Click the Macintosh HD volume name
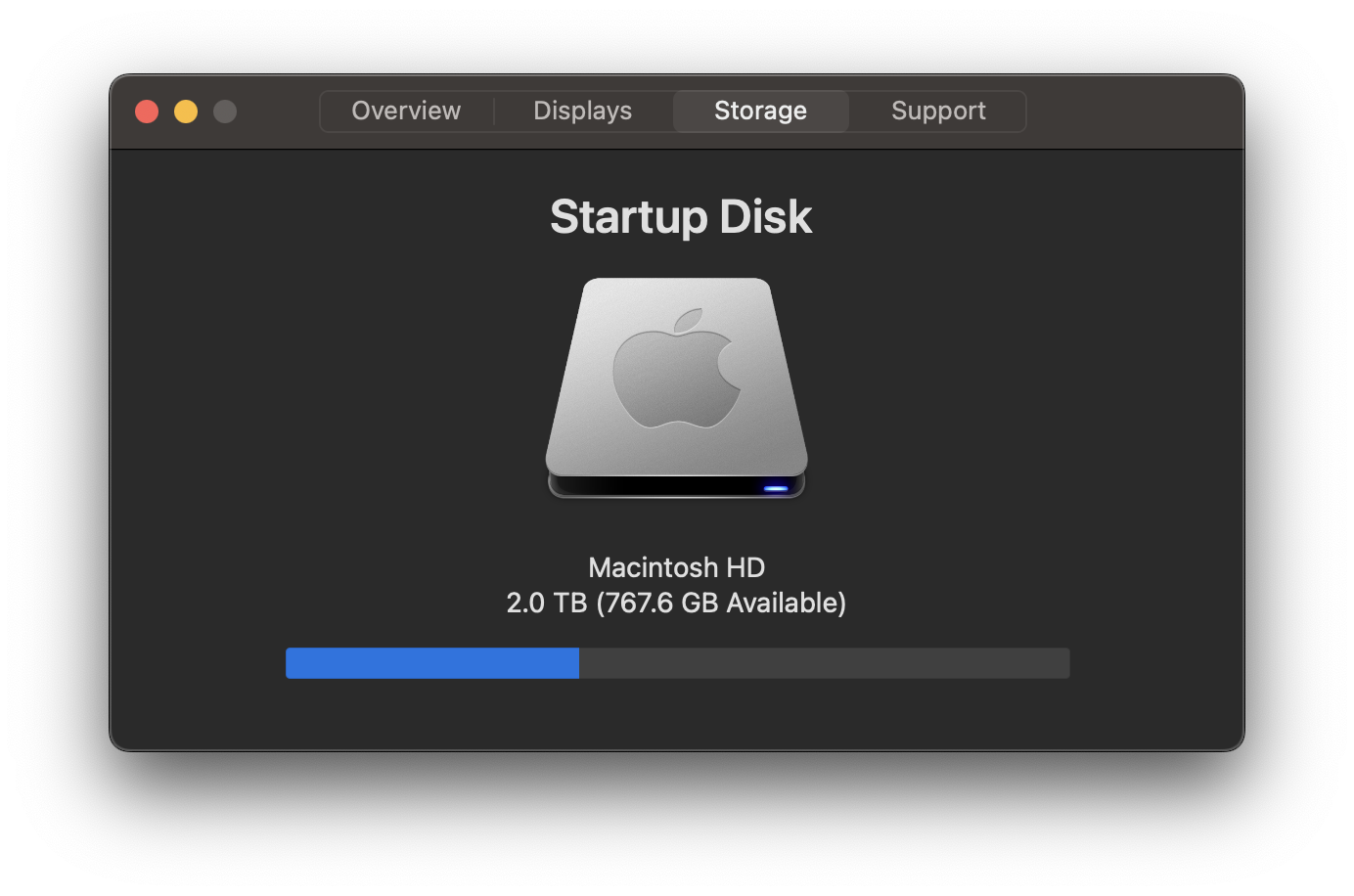 (677, 567)
